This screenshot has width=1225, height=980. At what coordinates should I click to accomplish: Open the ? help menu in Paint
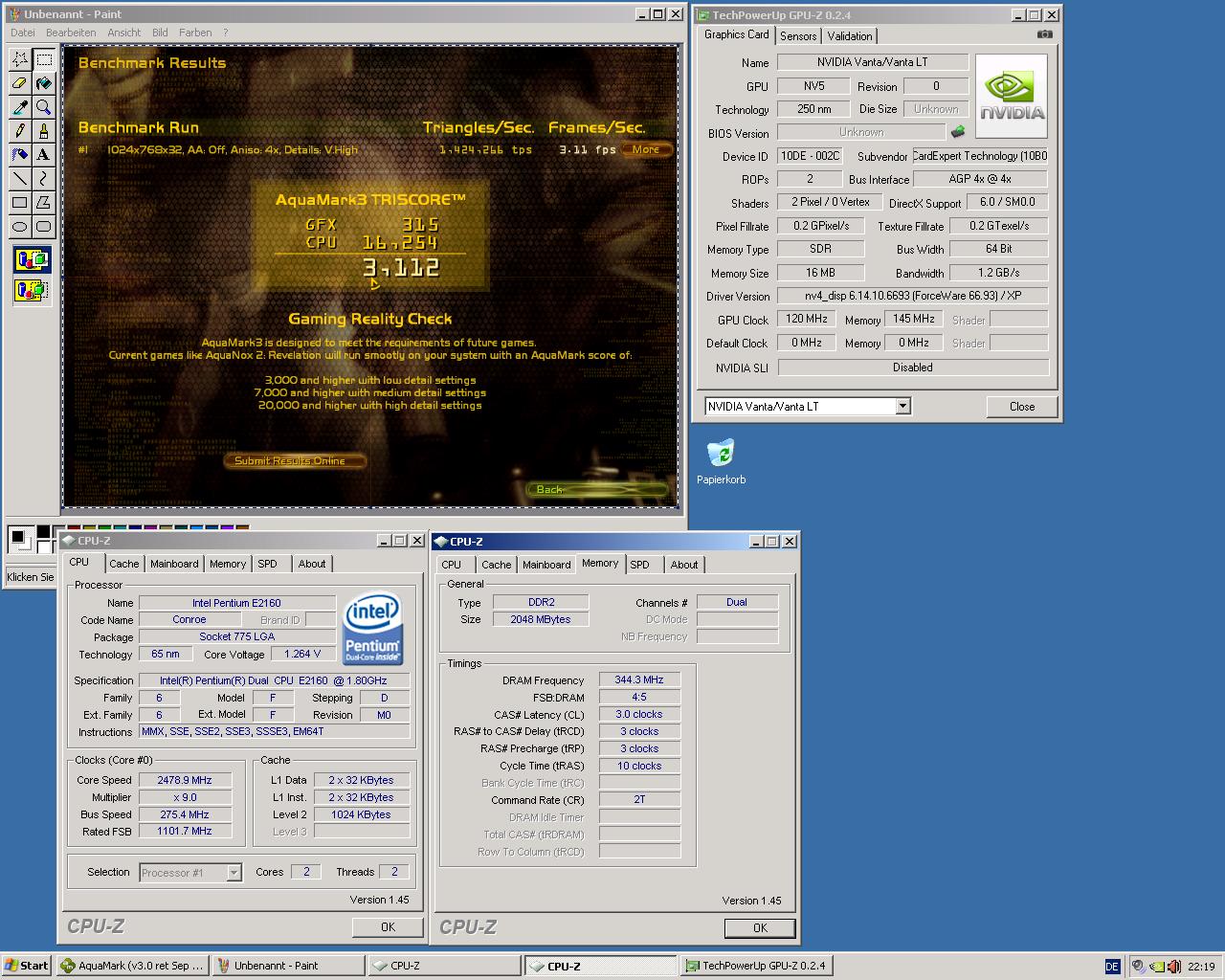(226, 33)
